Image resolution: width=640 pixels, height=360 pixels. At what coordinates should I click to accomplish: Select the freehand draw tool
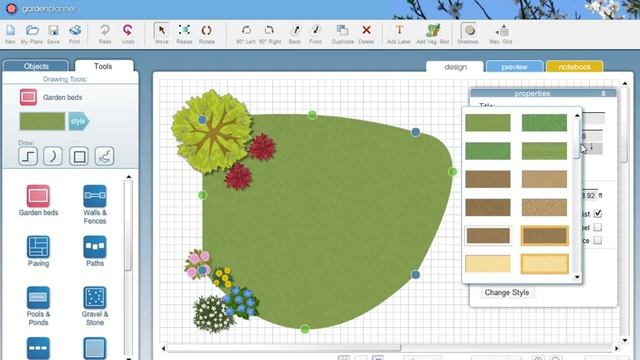(x=104, y=156)
